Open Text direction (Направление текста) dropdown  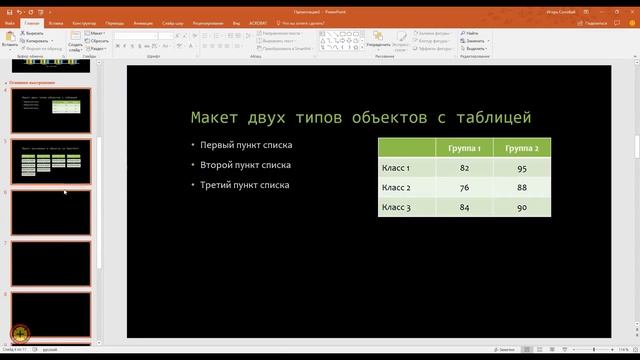pyautogui.click(x=280, y=33)
